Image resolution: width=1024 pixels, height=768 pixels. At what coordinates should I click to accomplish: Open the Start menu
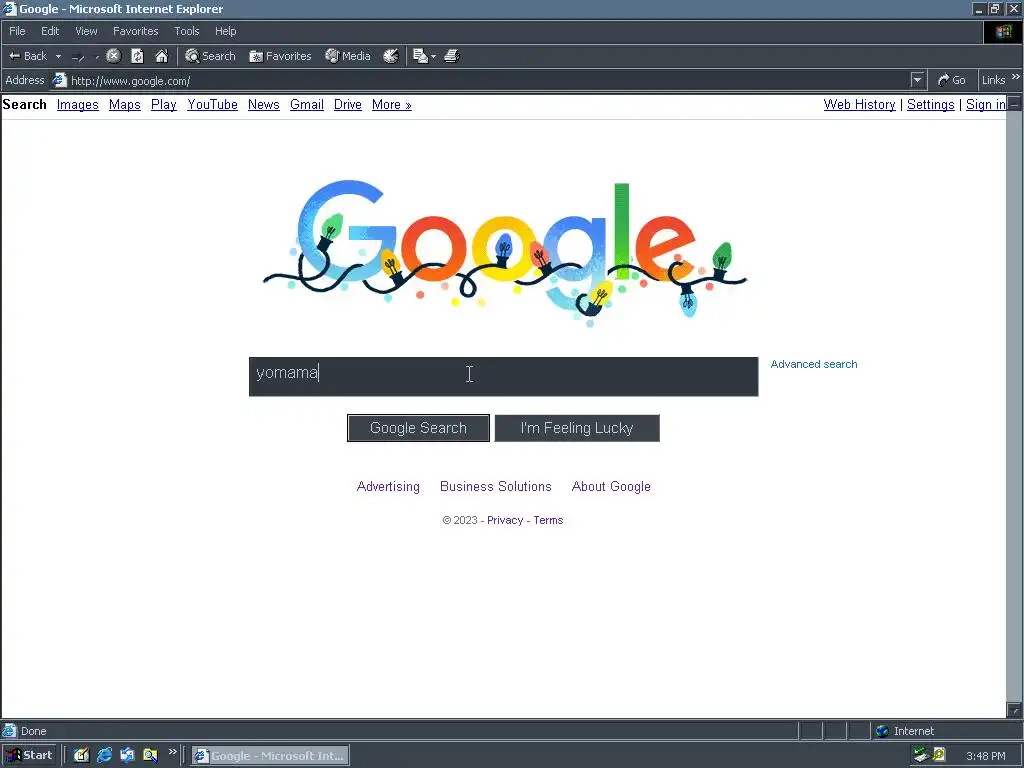point(29,756)
